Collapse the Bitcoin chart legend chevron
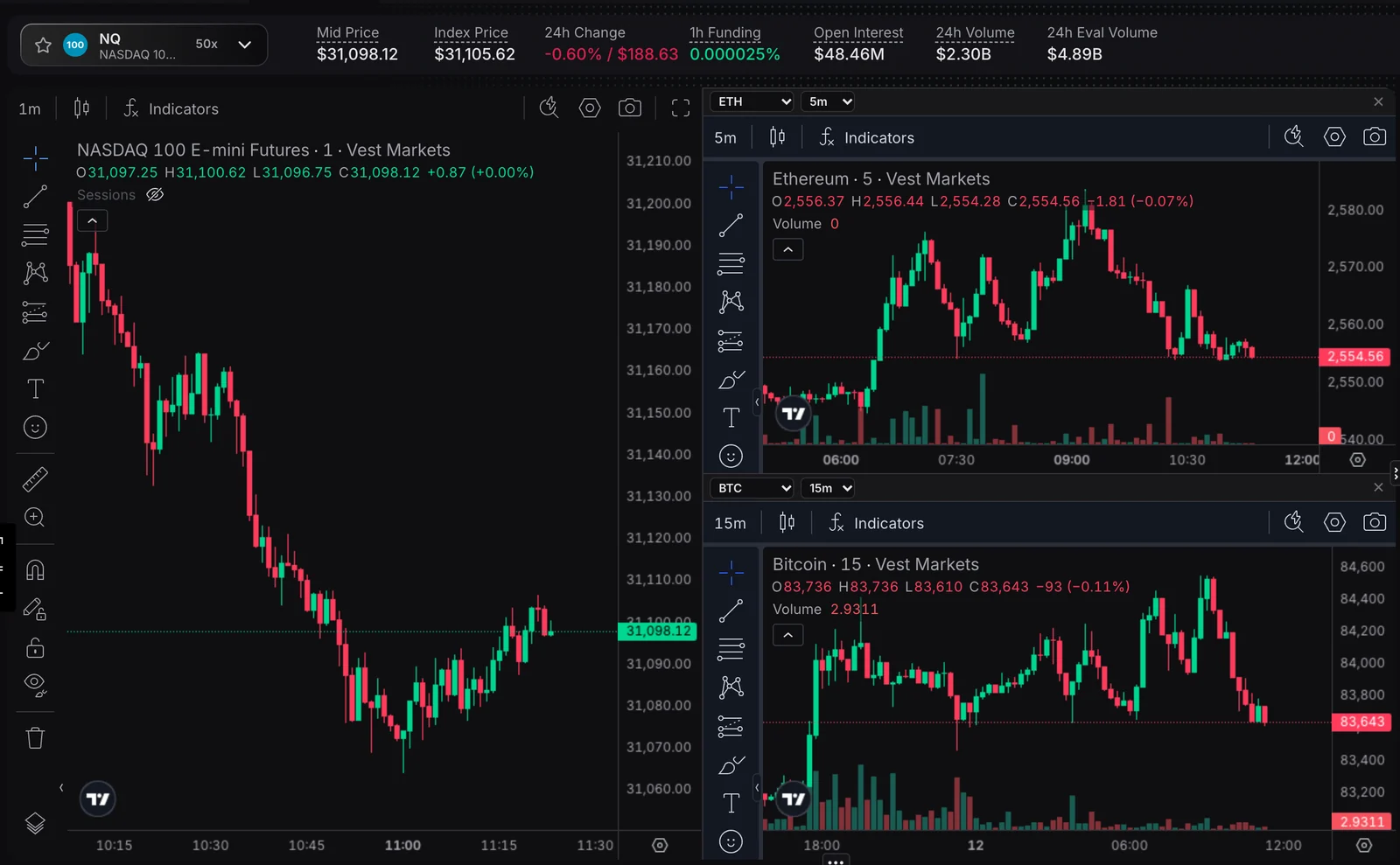Image resolution: width=1400 pixels, height=865 pixels. click(787, 635)
